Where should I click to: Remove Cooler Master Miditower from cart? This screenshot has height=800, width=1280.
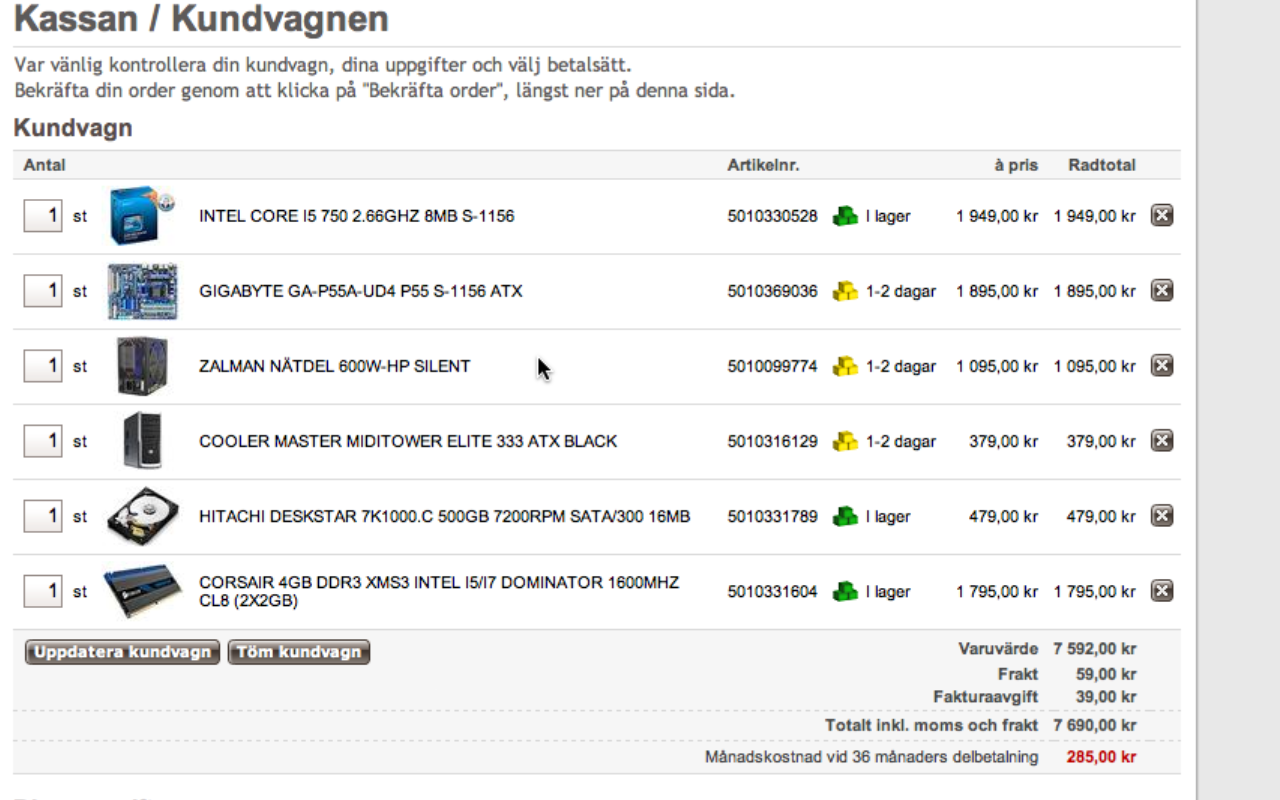click(x=1161, y=440)
